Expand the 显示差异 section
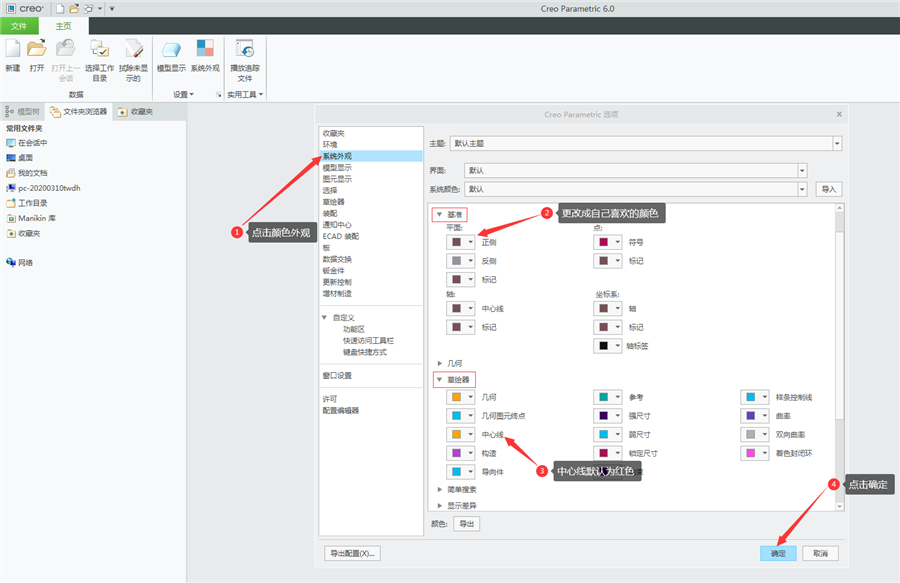This screenshot has height=583, width=900. tap(440, 506)
